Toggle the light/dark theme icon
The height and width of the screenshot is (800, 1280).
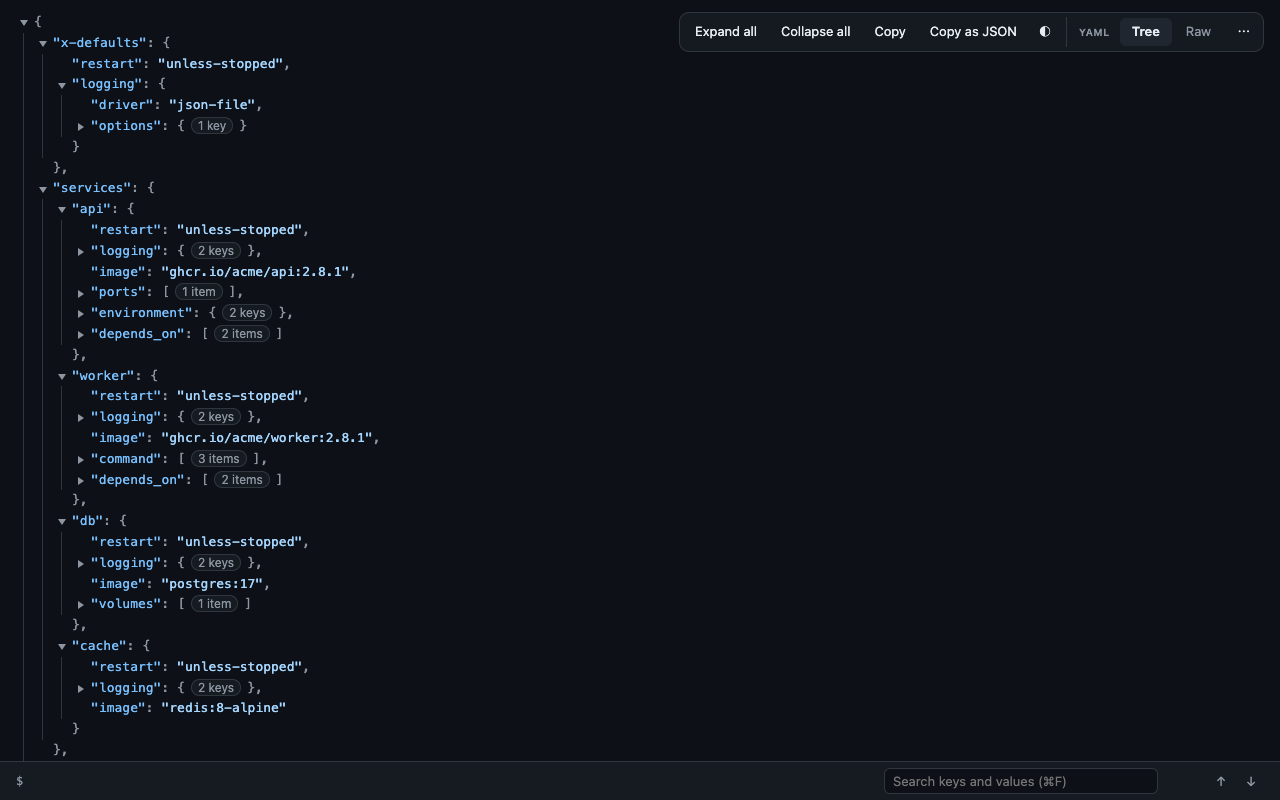pos(1045,31)
